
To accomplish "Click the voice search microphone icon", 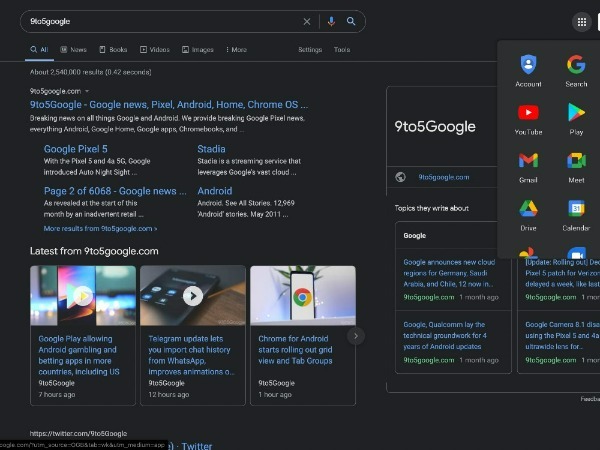I will tap(331, 21).
